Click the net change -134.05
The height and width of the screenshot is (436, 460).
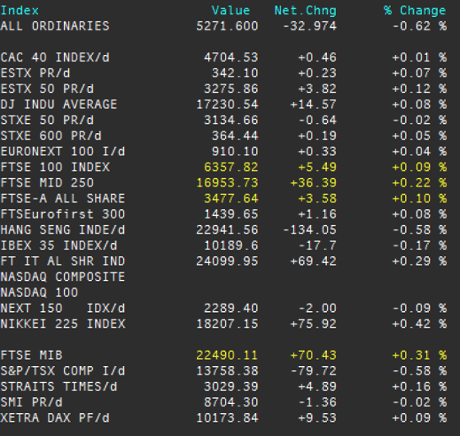click(309, 230)
